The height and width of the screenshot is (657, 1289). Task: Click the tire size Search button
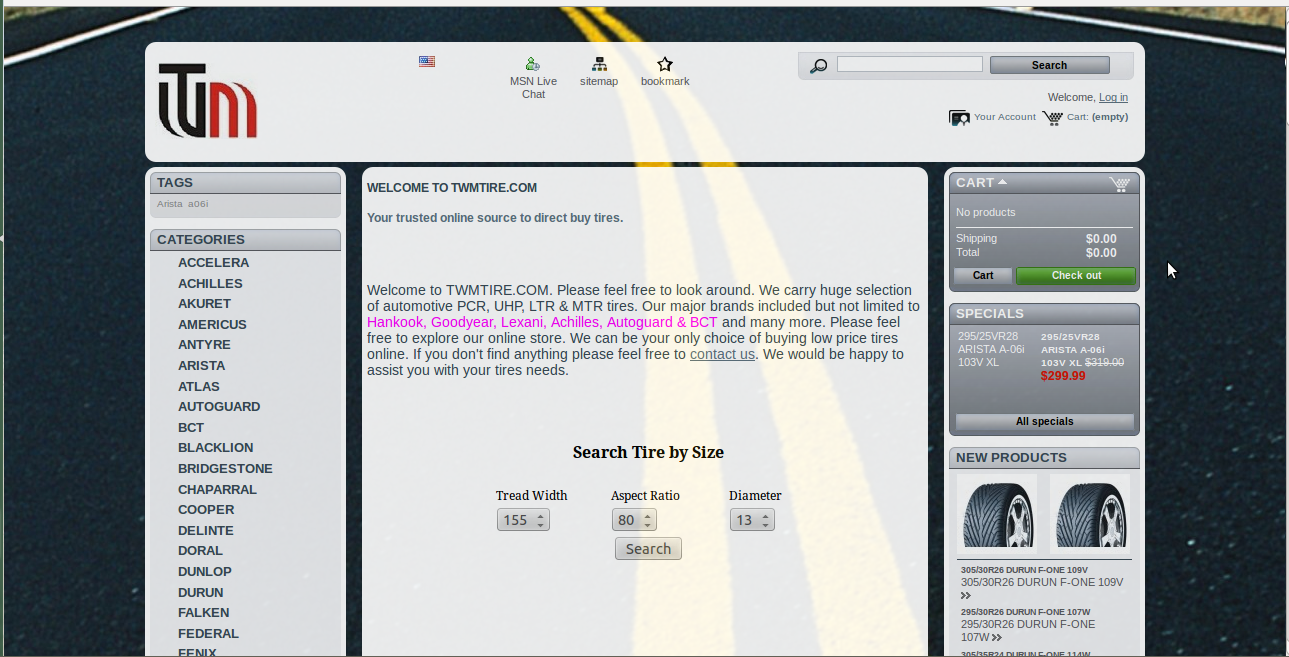648,549
